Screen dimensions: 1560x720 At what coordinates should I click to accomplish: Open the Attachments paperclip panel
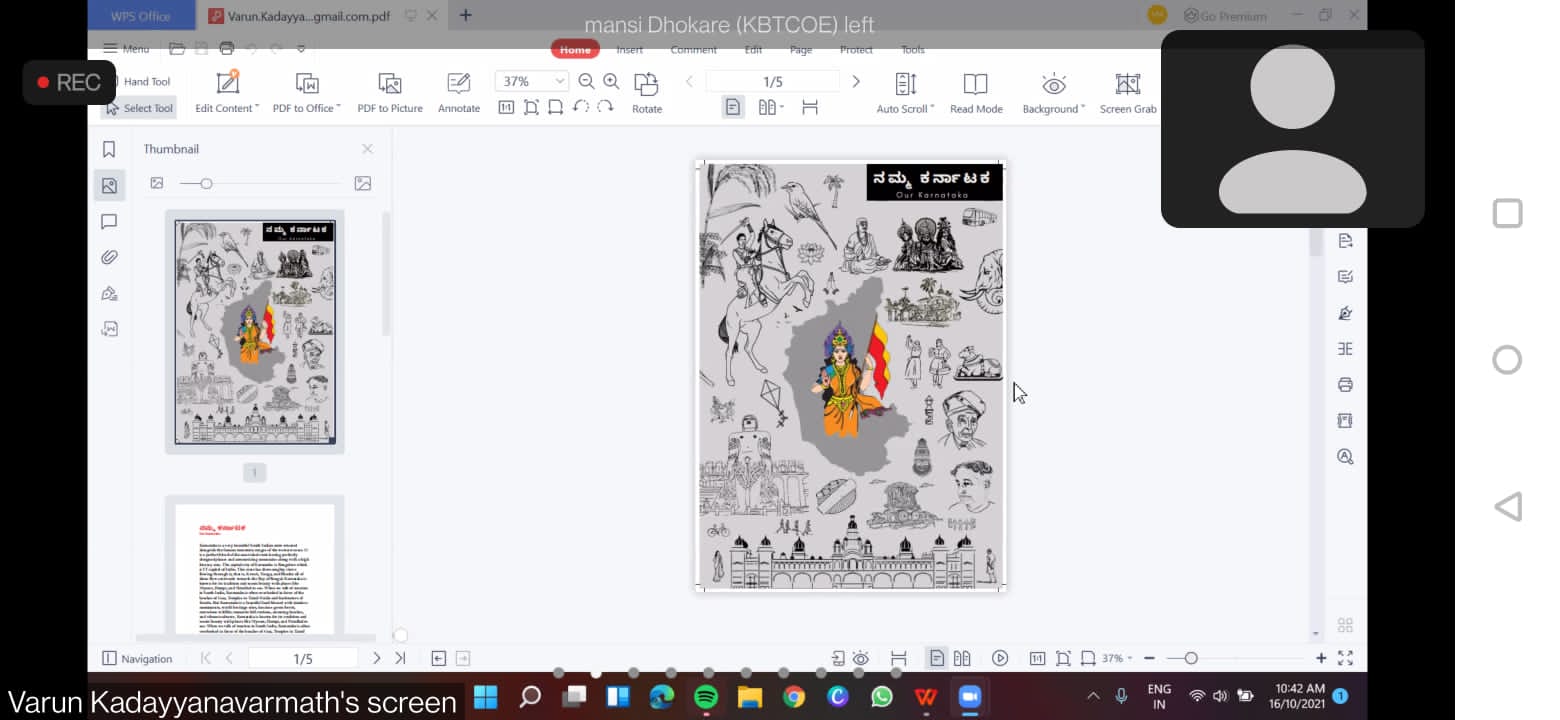click(x=109, y=257)
